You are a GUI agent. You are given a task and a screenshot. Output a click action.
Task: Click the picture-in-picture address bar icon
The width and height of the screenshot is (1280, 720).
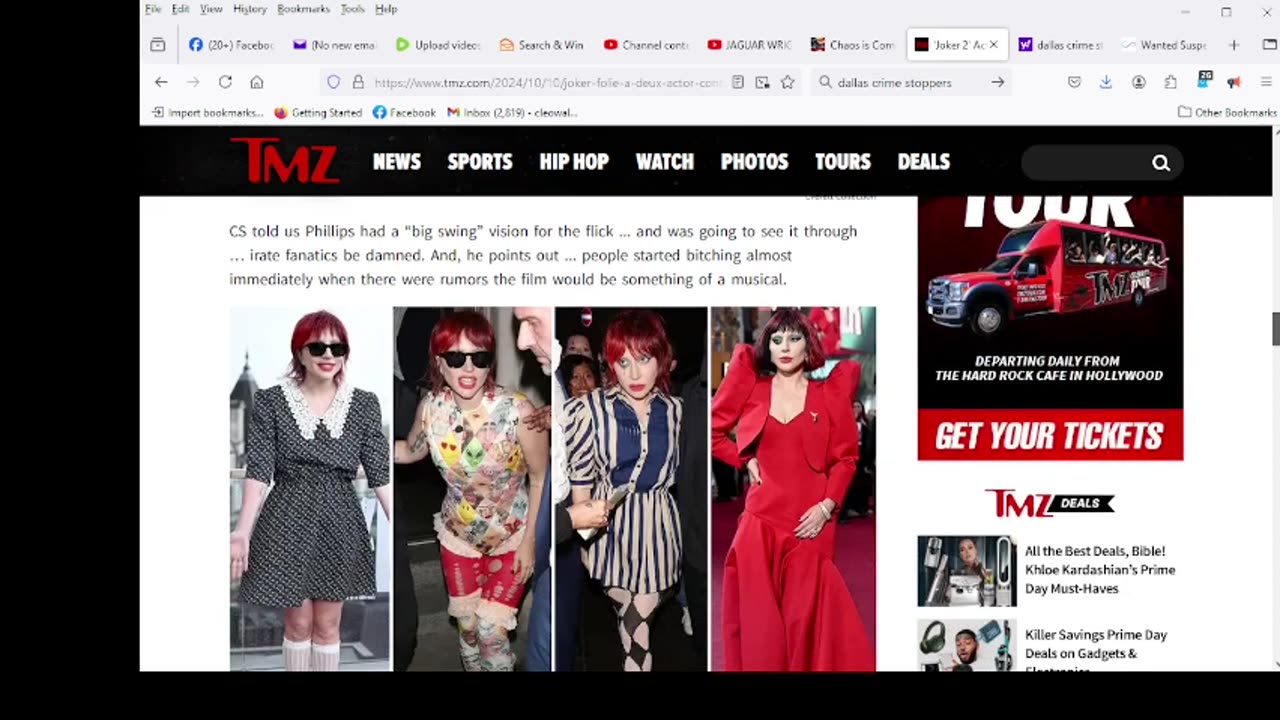pos(763,82)
